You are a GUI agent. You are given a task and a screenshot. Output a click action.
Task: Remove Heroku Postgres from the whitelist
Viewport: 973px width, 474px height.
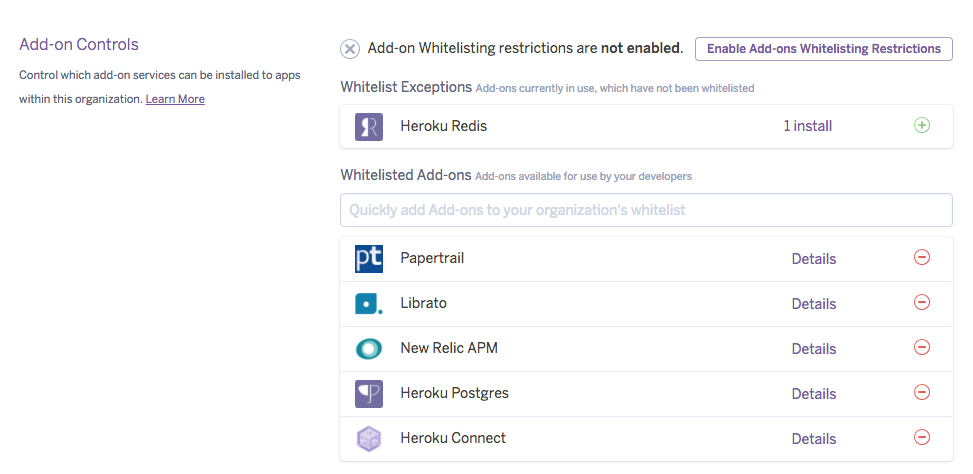922,392
